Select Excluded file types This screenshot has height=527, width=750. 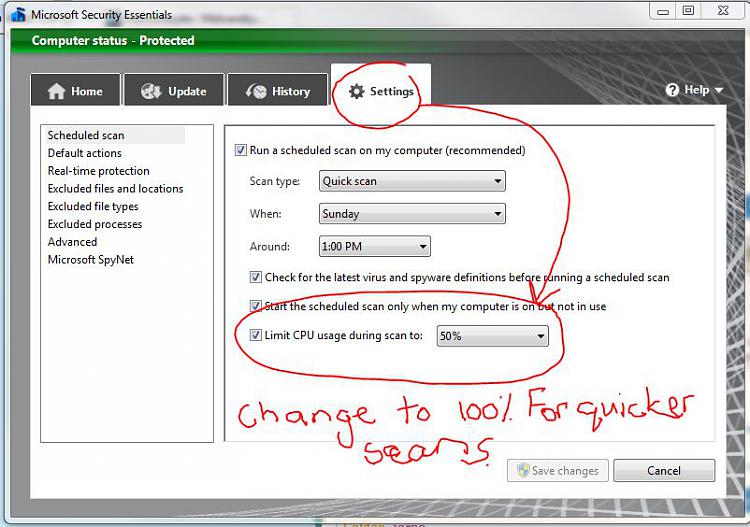coord(93,206)
